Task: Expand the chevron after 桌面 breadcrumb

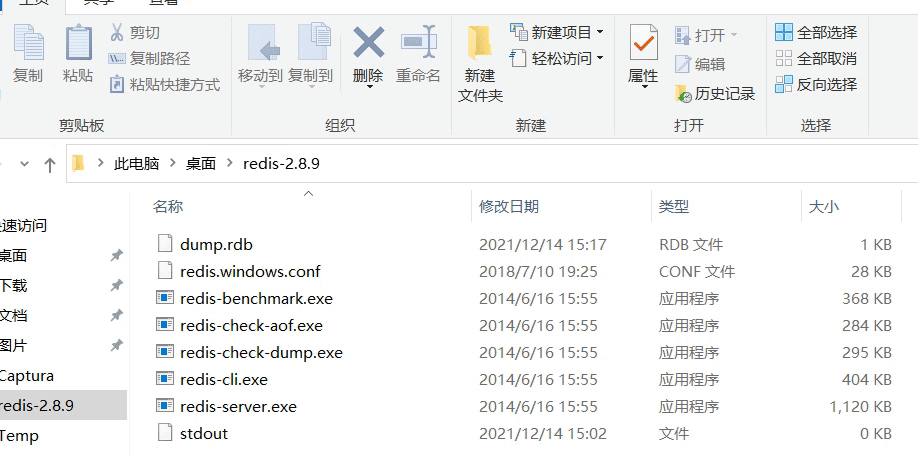Action: (230, 163)
